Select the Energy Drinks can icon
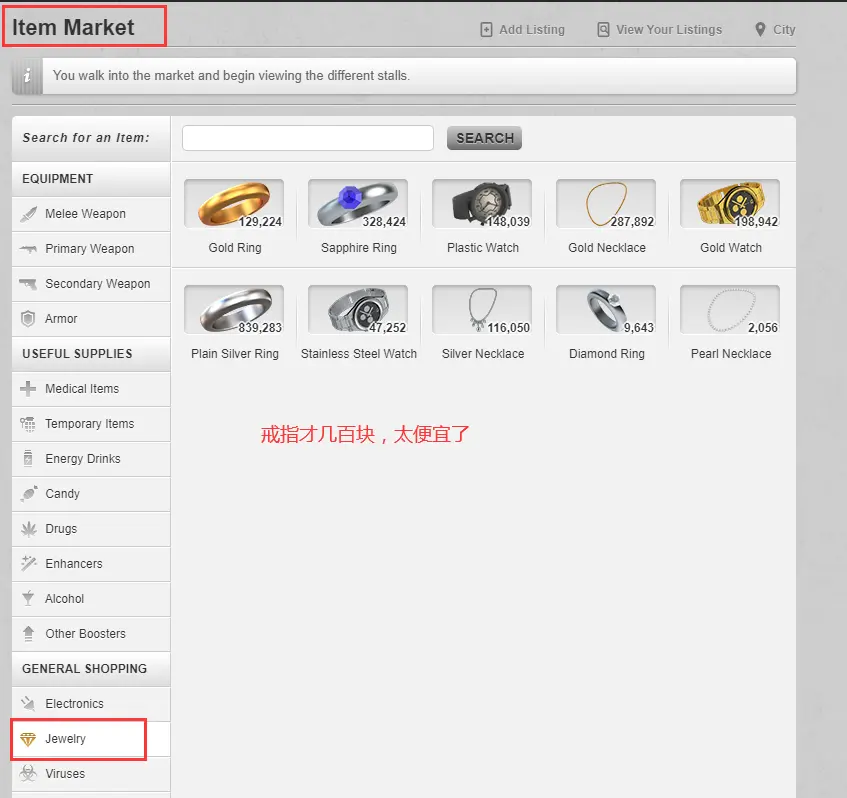This screenshot has height=798, width=847. (28, 459)
